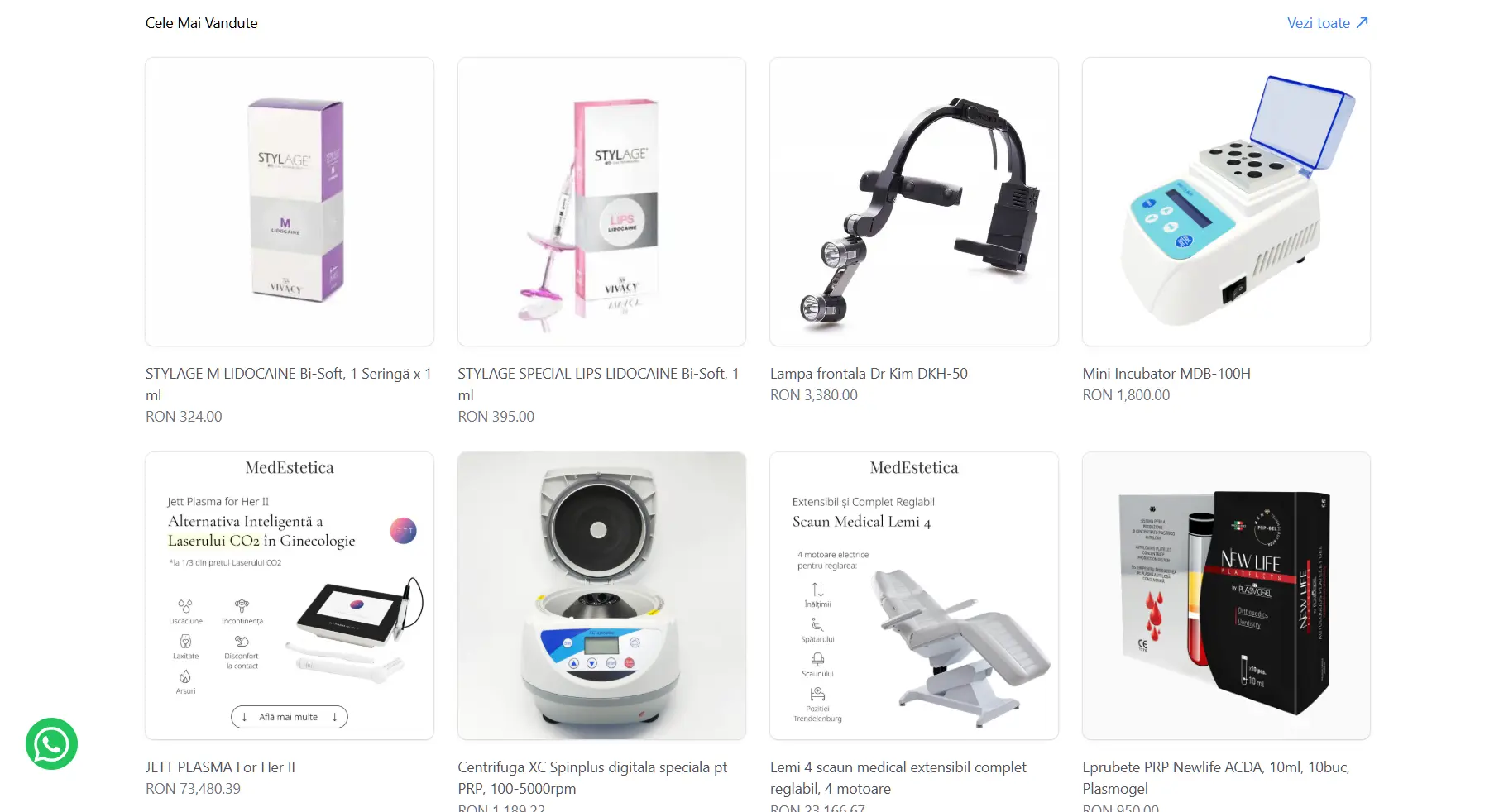
Task: Open Lampa frontala Dr Kim image
Action: pos(914,202)
